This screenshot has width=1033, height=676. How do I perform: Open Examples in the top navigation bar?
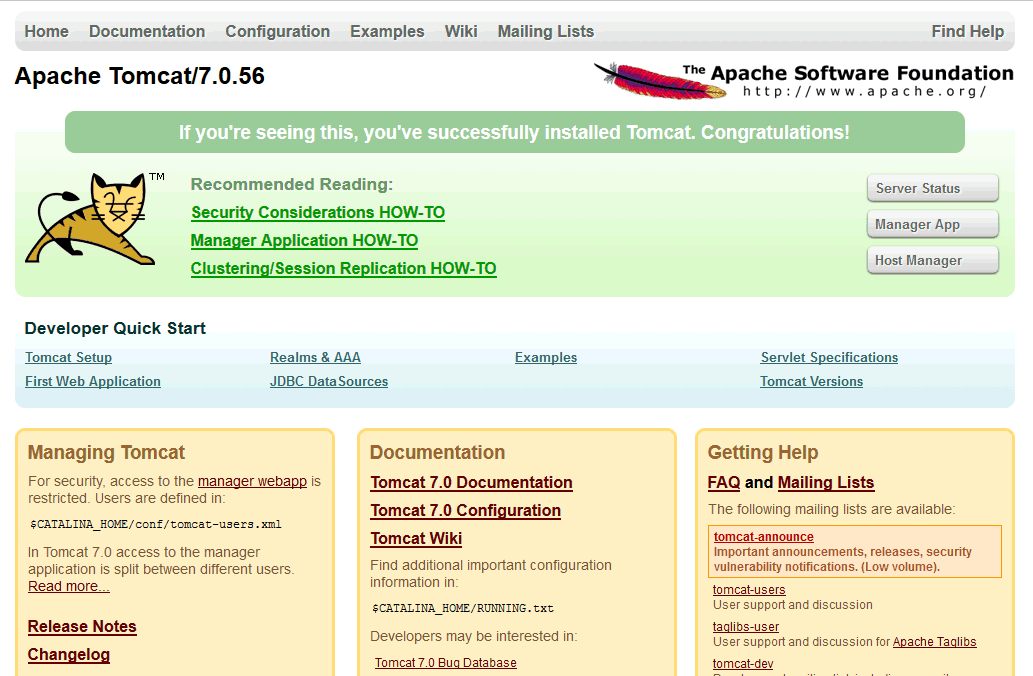[387, 31]
